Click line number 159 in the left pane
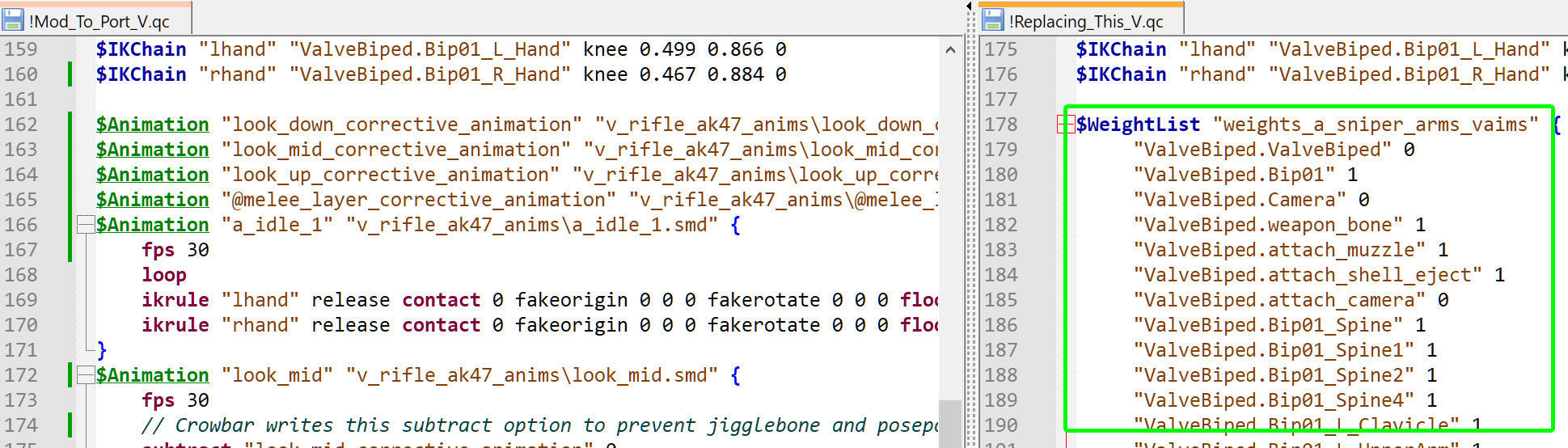1568x448 pixels. 21,49
